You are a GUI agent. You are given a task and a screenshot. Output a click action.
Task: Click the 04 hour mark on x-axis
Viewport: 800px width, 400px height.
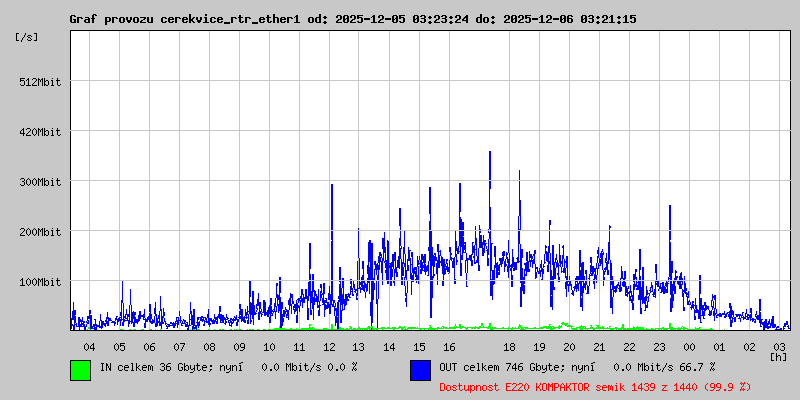[89, 346]
